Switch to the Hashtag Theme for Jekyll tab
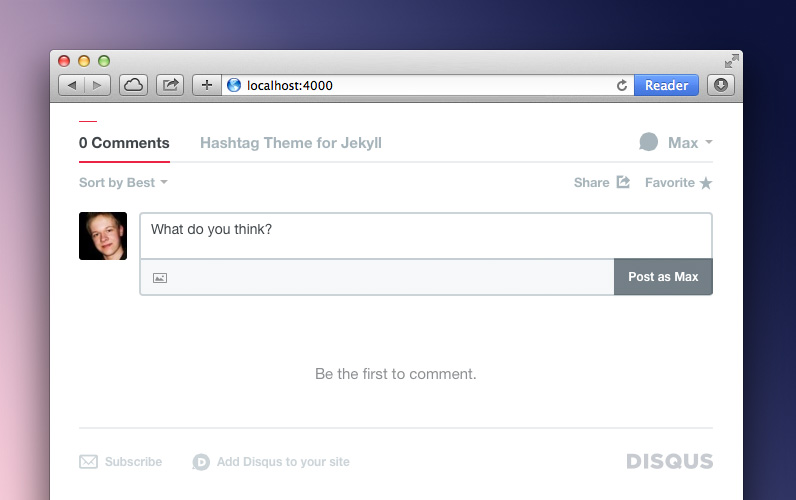The height and width of the screenshot is (500, 796). tap(291, 143)
